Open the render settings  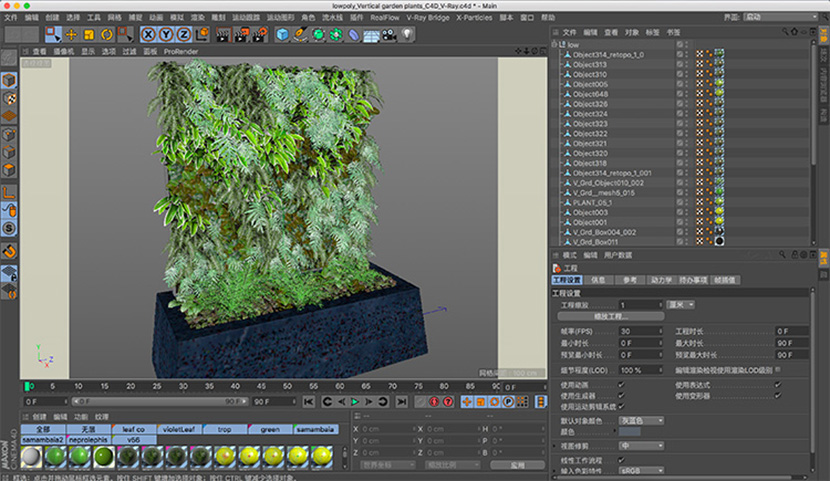(x=260, y=35)
